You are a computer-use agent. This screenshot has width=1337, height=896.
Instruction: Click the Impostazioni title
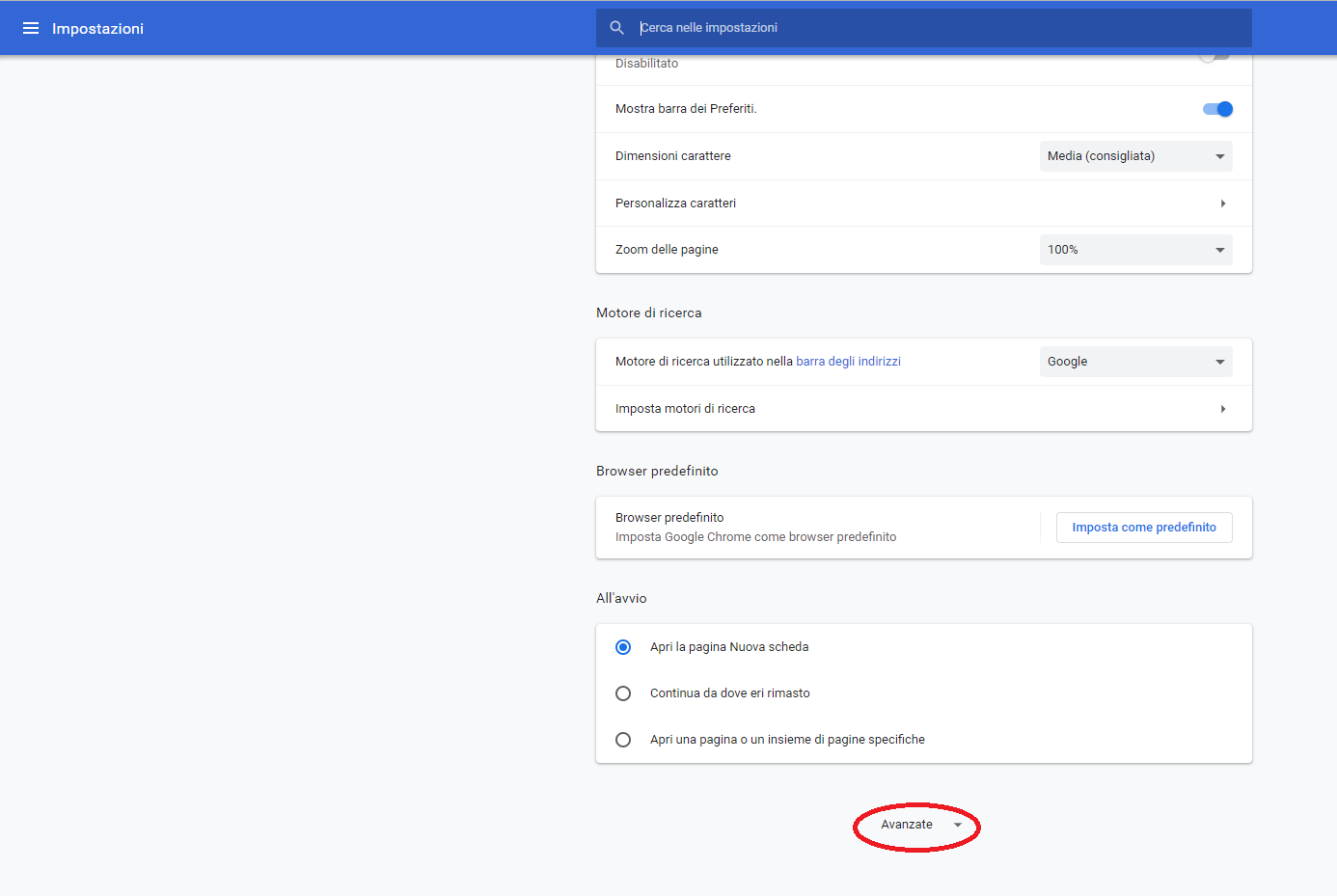click(97, 29)
